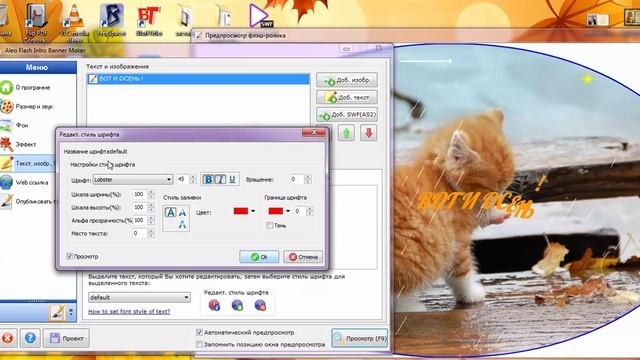Open the Размер и звук menu section
Image resolution: width=640 pixels, height=360 pixels.
[34, 107]
